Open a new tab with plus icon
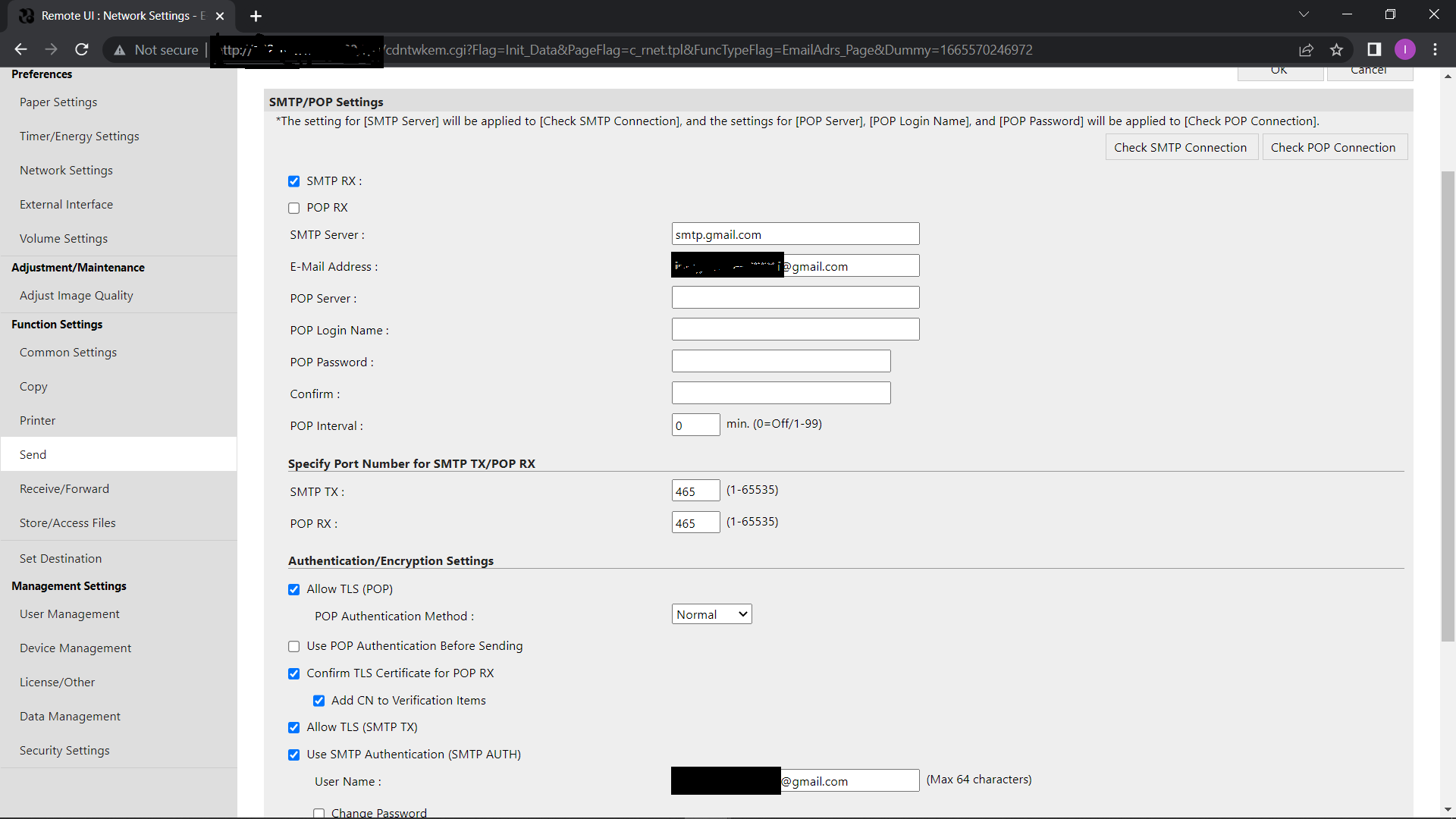The image size is (1456, 819). click(x=256, y=16)
